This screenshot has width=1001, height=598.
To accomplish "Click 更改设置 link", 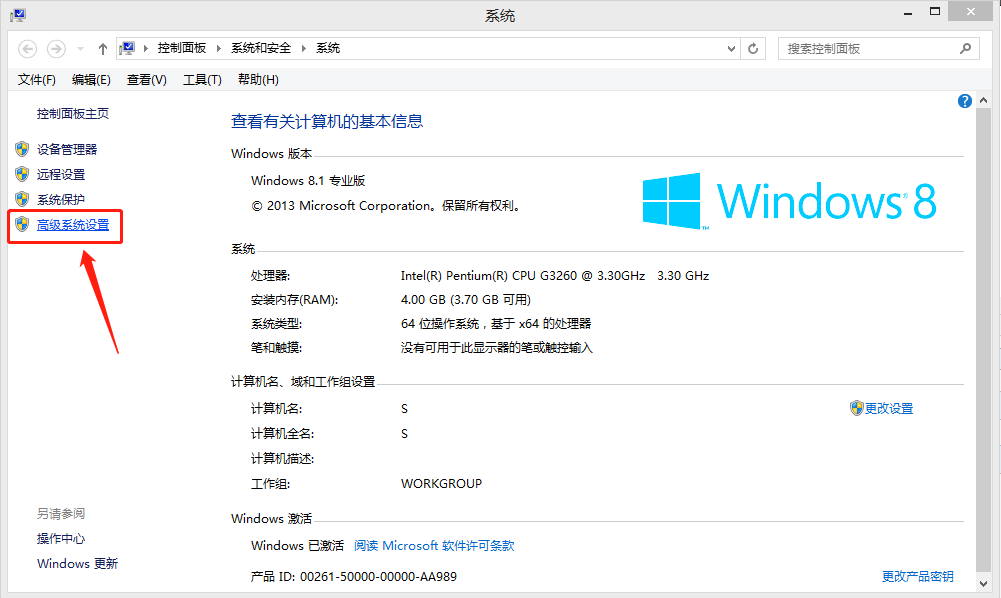I will click(x=889, y=408).
